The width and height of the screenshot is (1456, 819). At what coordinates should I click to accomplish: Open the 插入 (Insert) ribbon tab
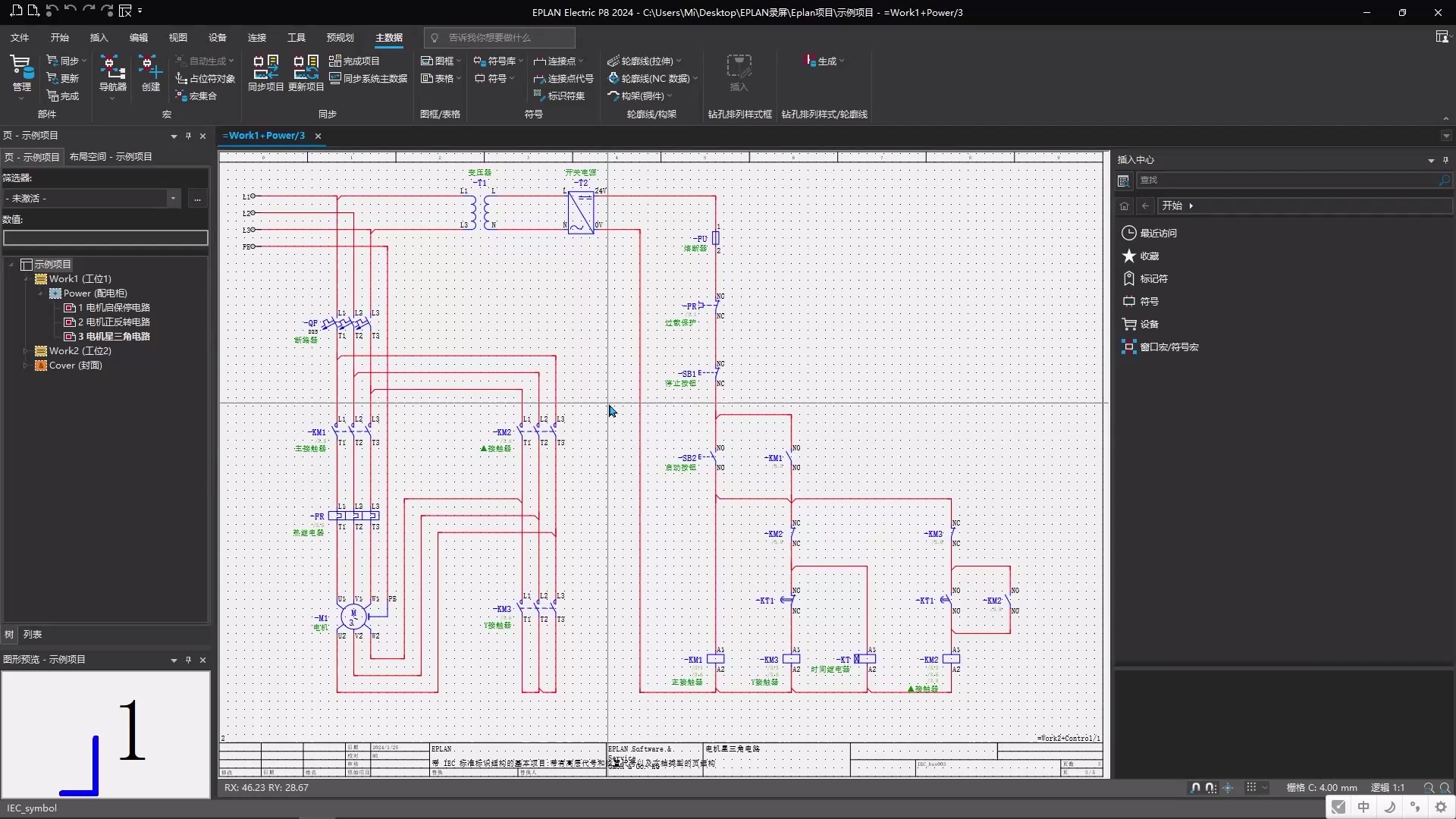(x=99, y=37)
